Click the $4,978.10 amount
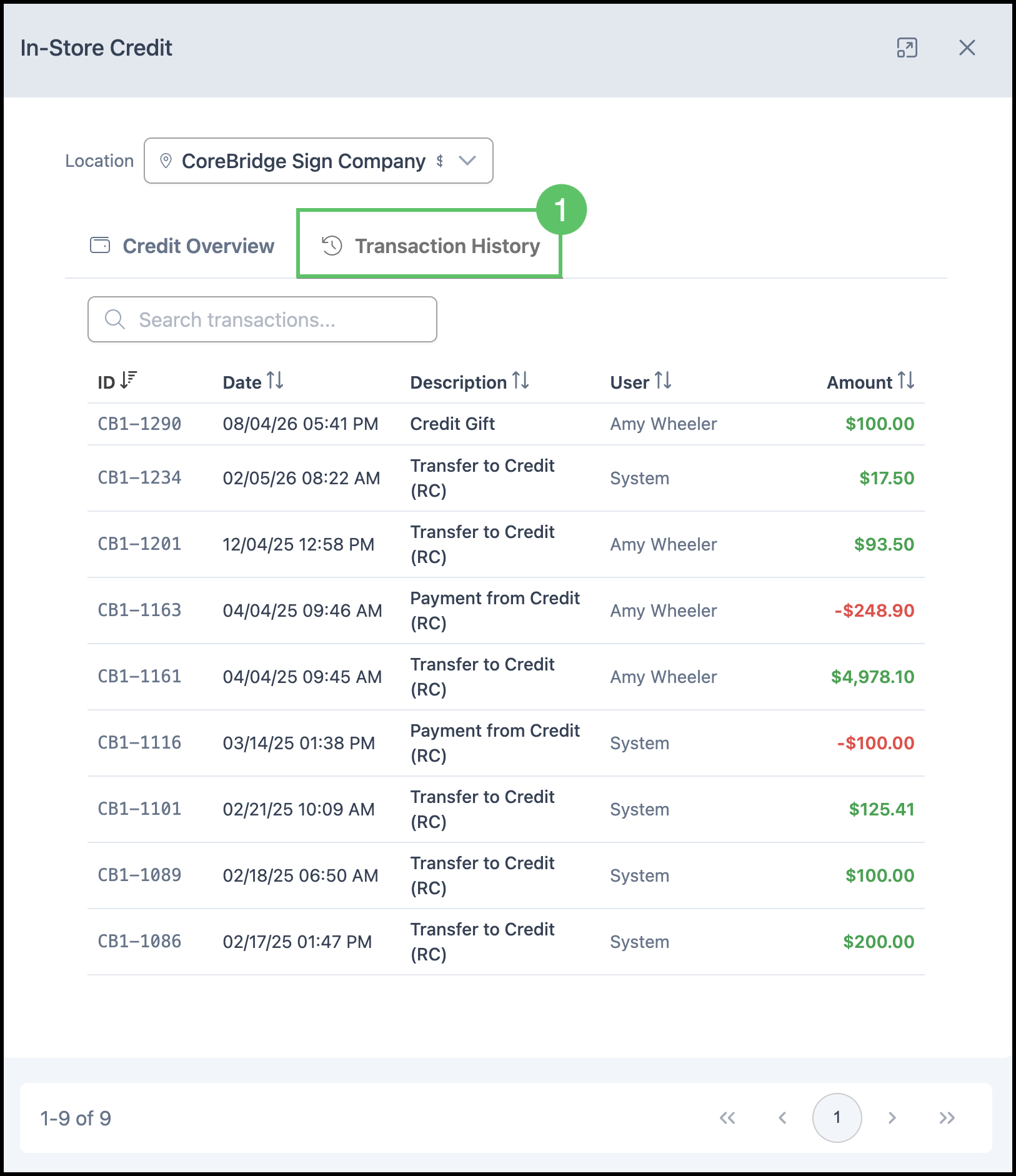This screenshot has height=1176, width=1016. (872, 677)
